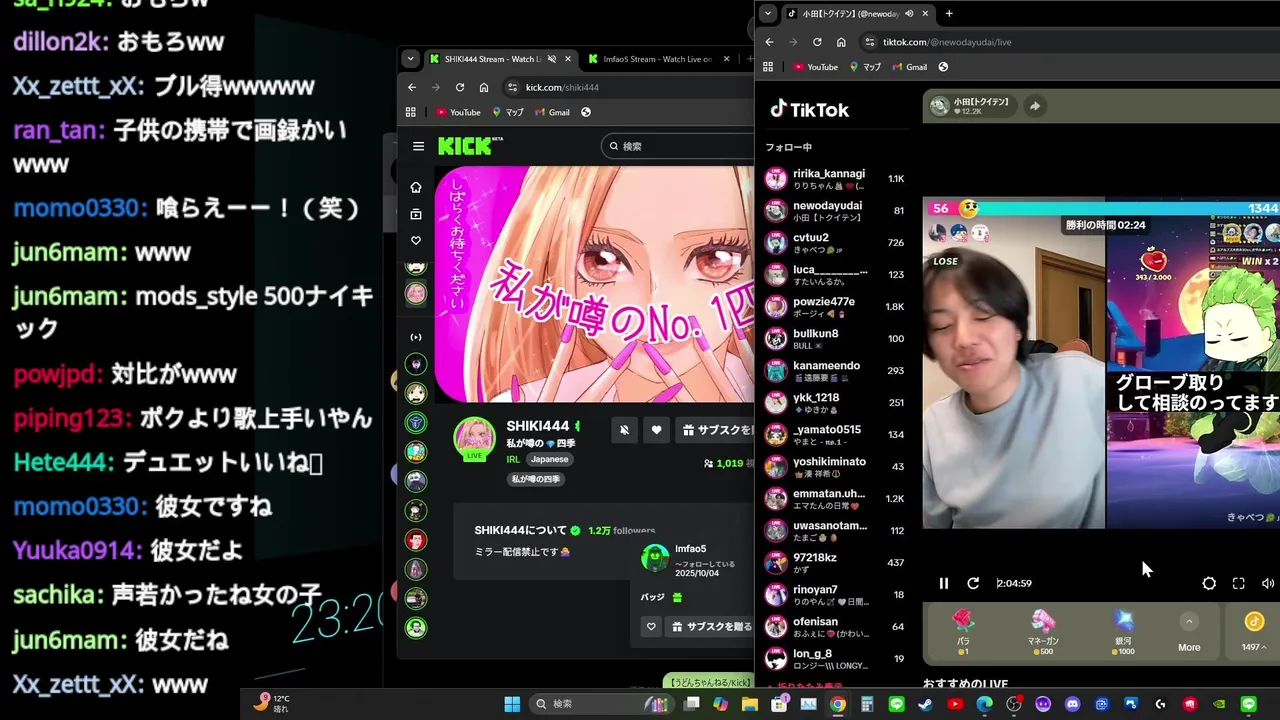Open the Kick hamburger menu
Screen dimensions: 1280x720
[x=418, y=146]
